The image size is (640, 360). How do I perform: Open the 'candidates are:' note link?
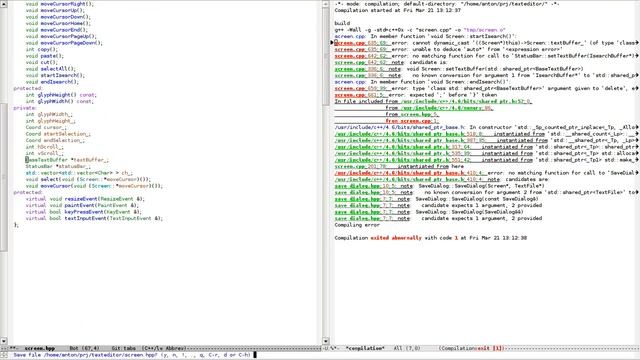[x=417, y=180]
